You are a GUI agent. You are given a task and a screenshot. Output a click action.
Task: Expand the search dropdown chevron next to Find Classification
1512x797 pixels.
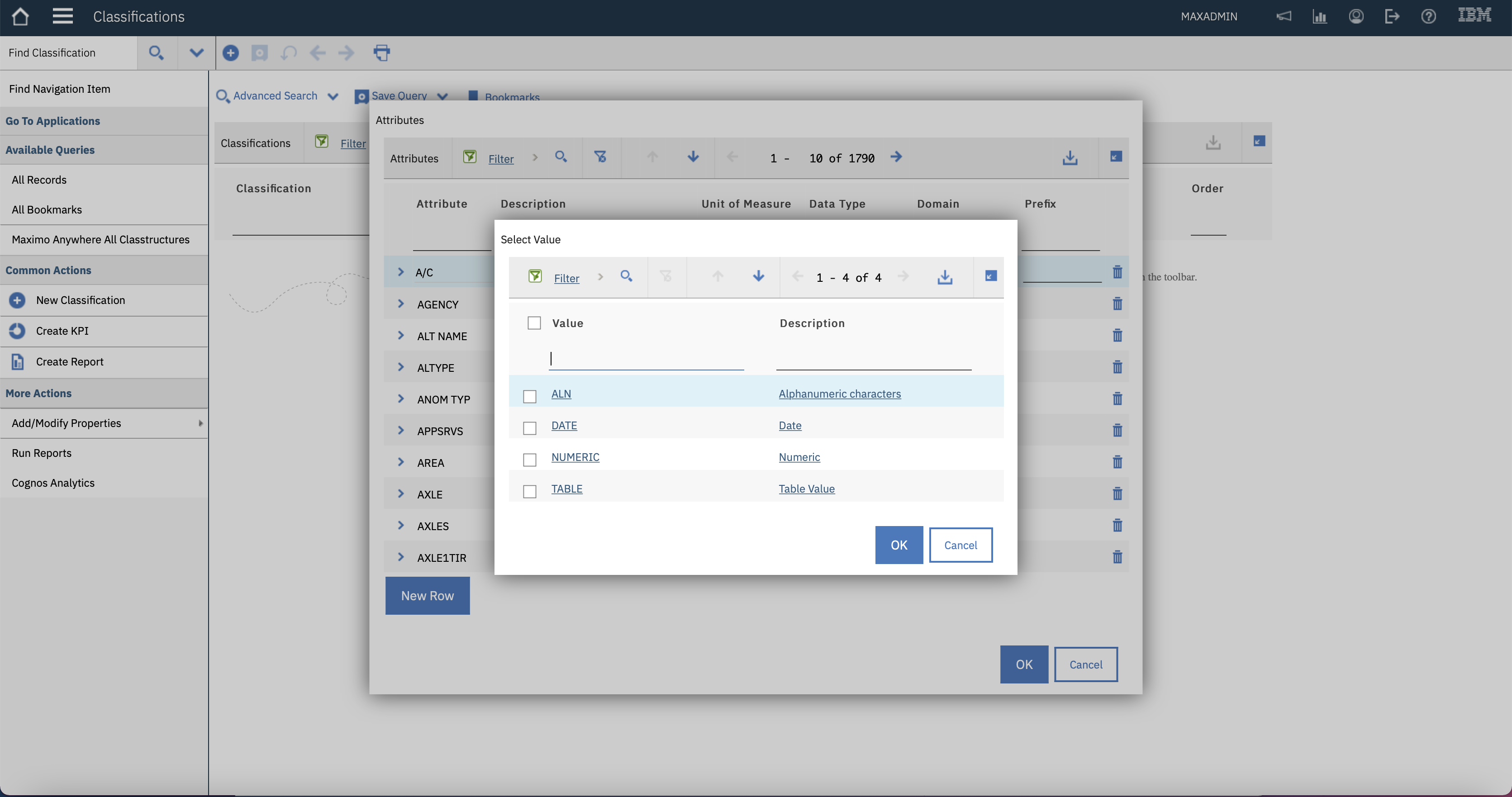196,53
